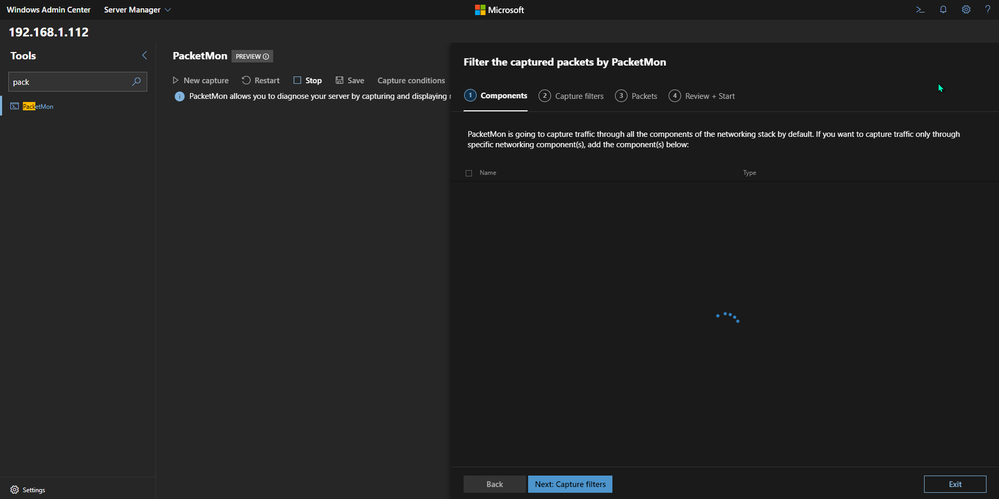The width and height of the screenshot is (999, 499).
Task: Start a New capture
Action: point(201,80)
